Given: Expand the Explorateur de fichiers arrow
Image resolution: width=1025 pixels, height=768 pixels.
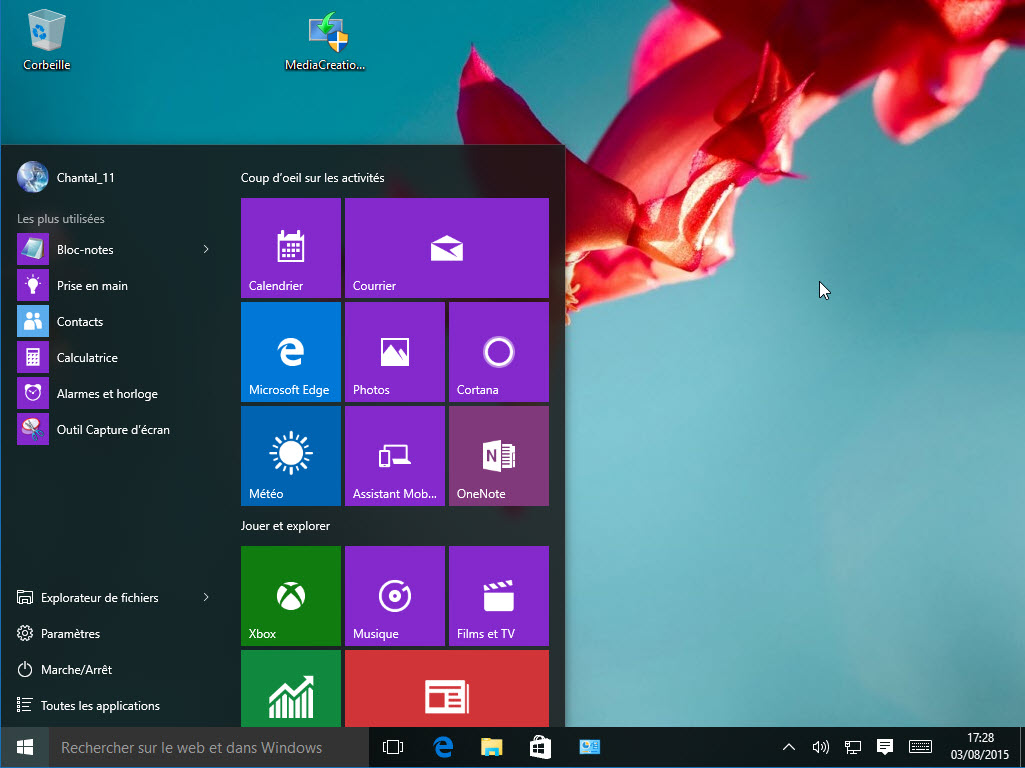Looking at the screenshot, I should [x=206, y=597].
